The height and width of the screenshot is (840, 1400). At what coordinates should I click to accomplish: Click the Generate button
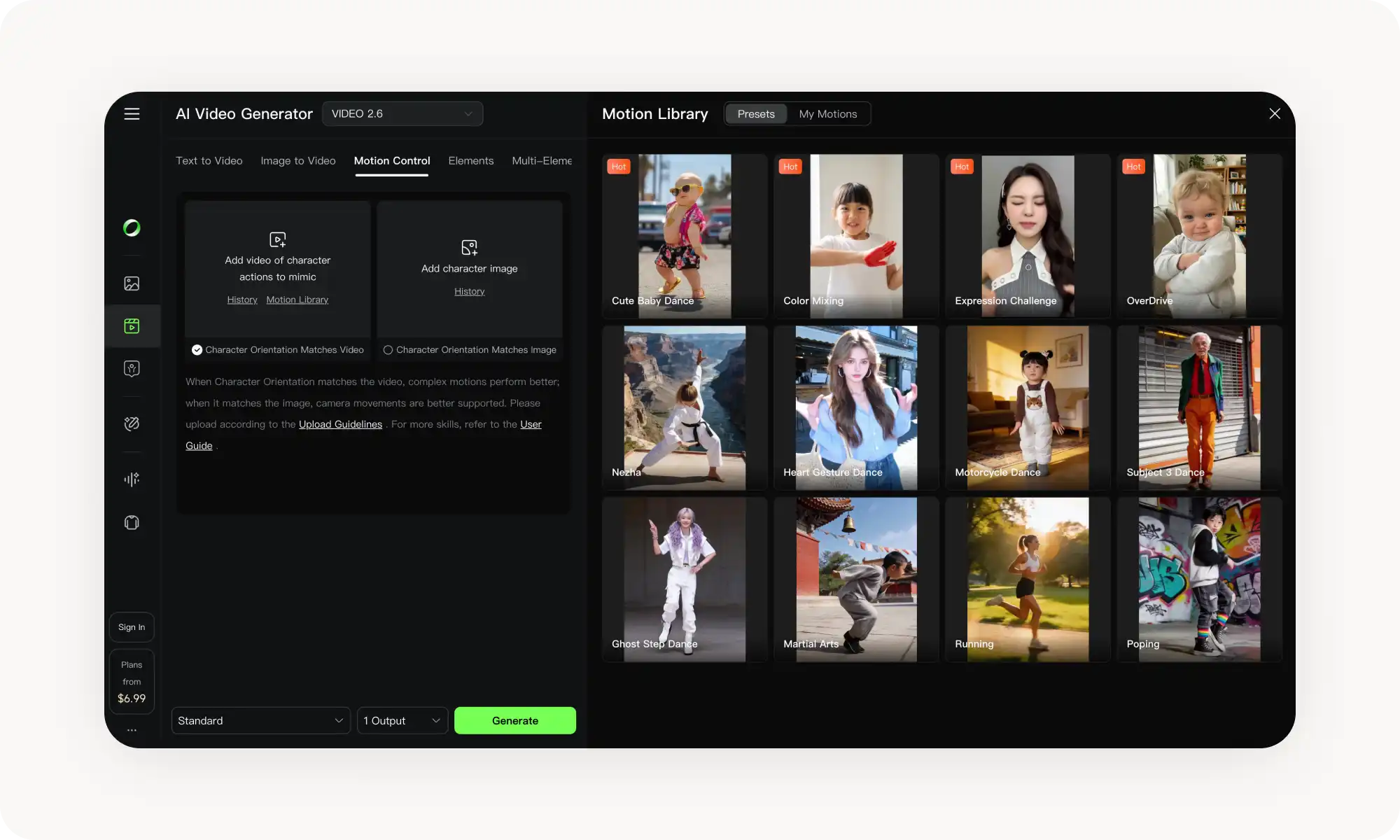click(515, 720)
